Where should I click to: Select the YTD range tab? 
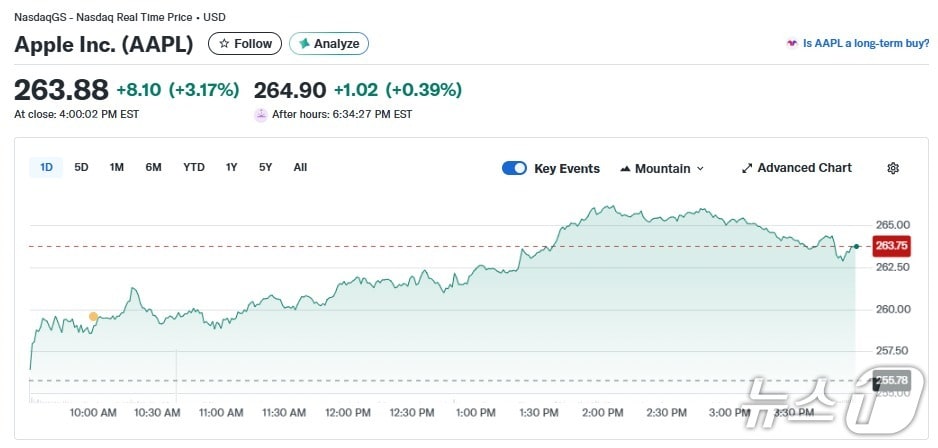193,167
